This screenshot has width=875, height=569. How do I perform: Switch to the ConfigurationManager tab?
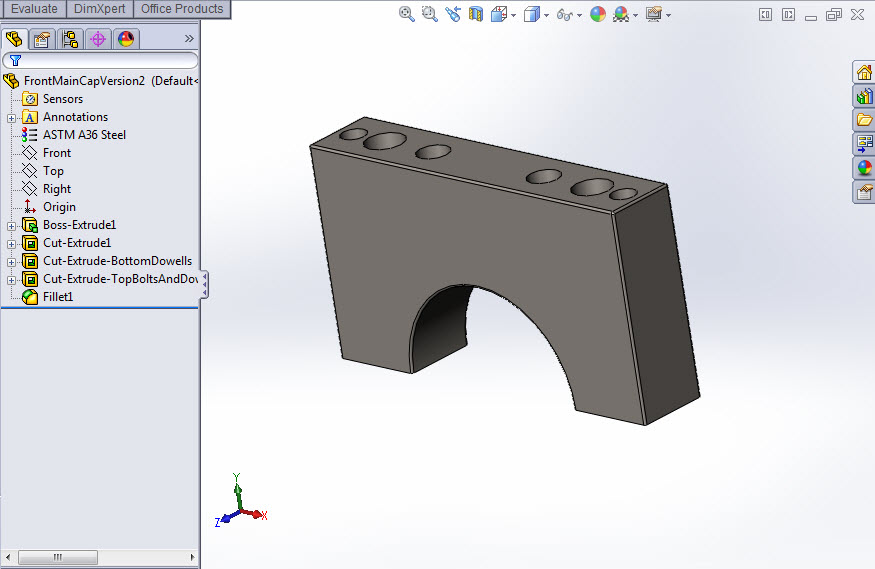point(70,39)
